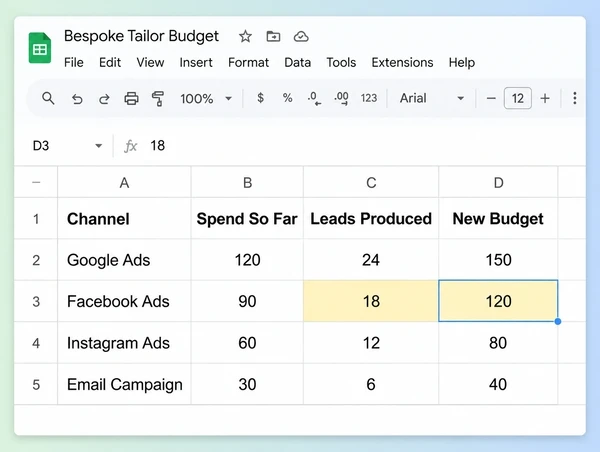Click the font size field showing 12
This screenshot has width=600, height=452.
point(518,98)
